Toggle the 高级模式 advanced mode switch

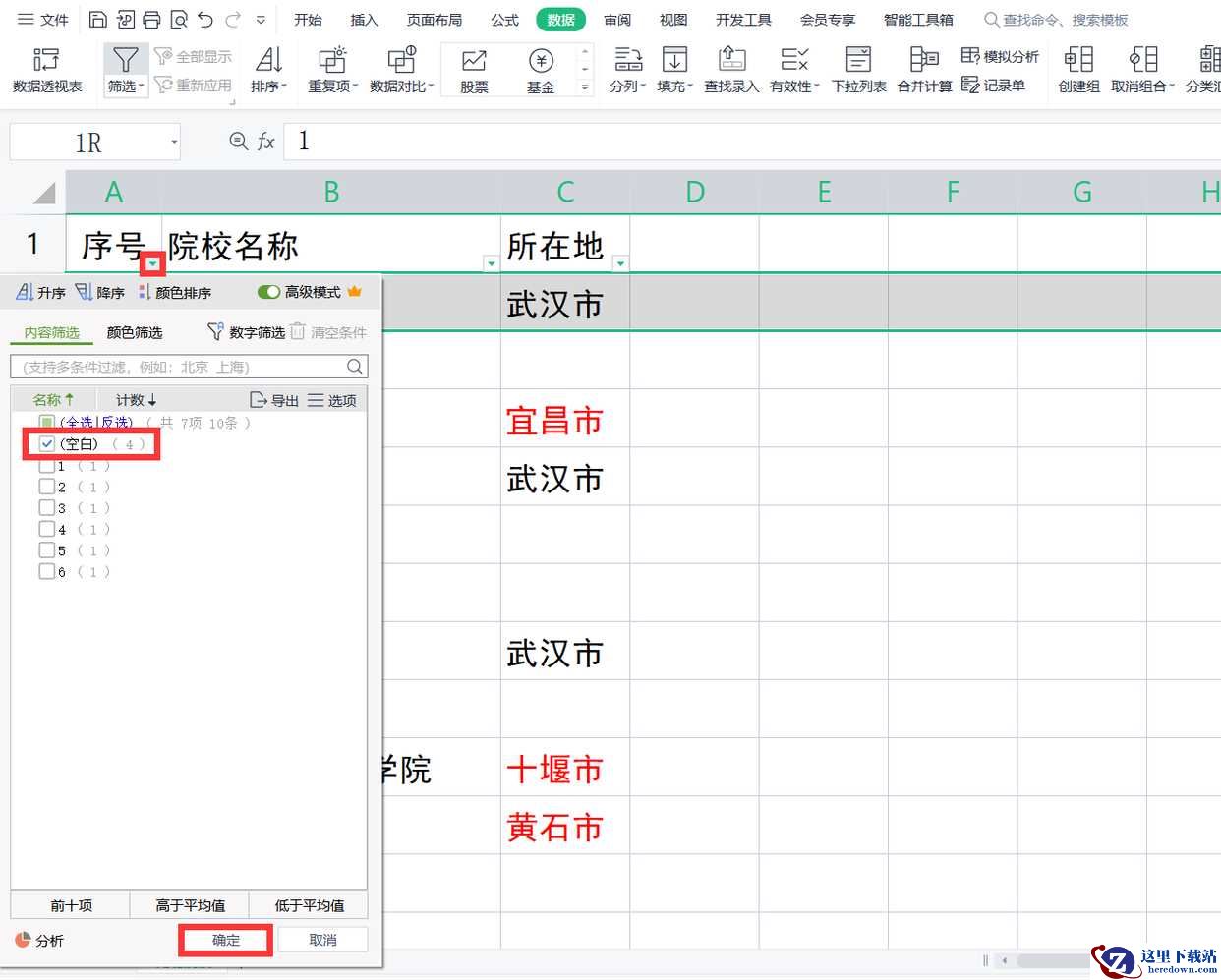click(269, 292)
